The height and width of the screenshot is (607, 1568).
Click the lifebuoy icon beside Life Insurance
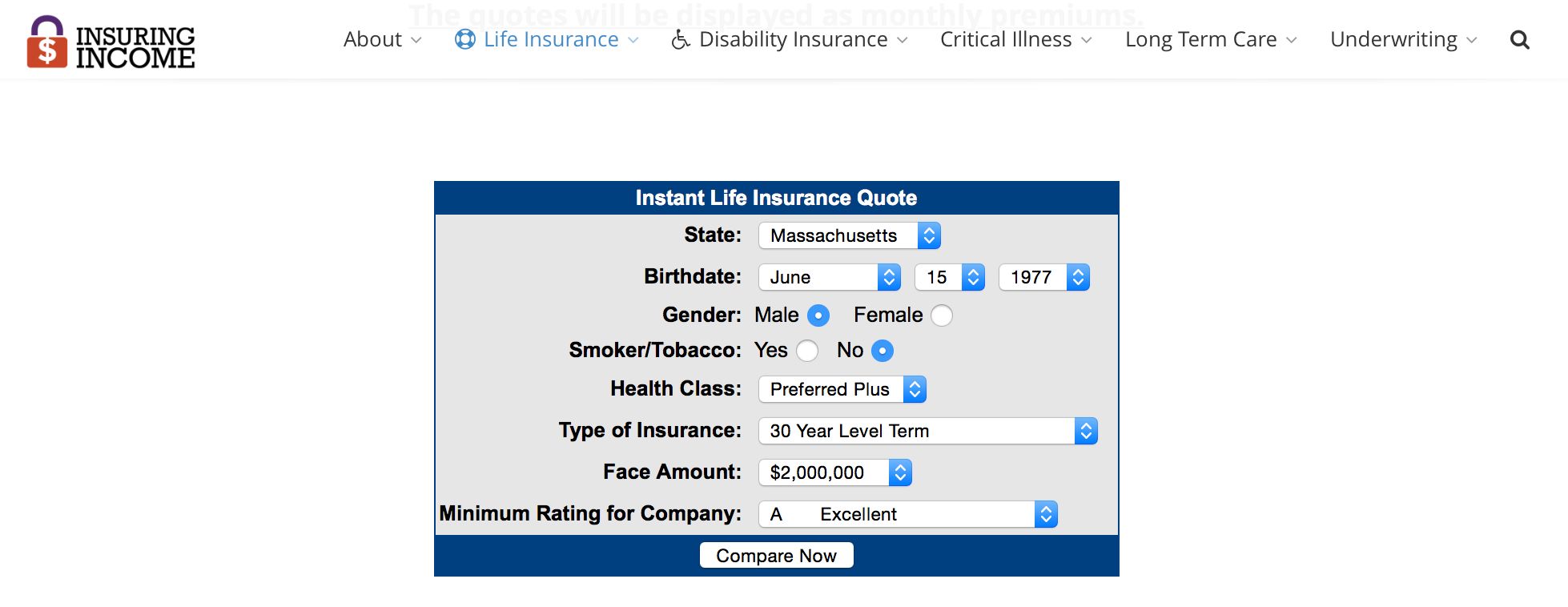tap(464, 39)
